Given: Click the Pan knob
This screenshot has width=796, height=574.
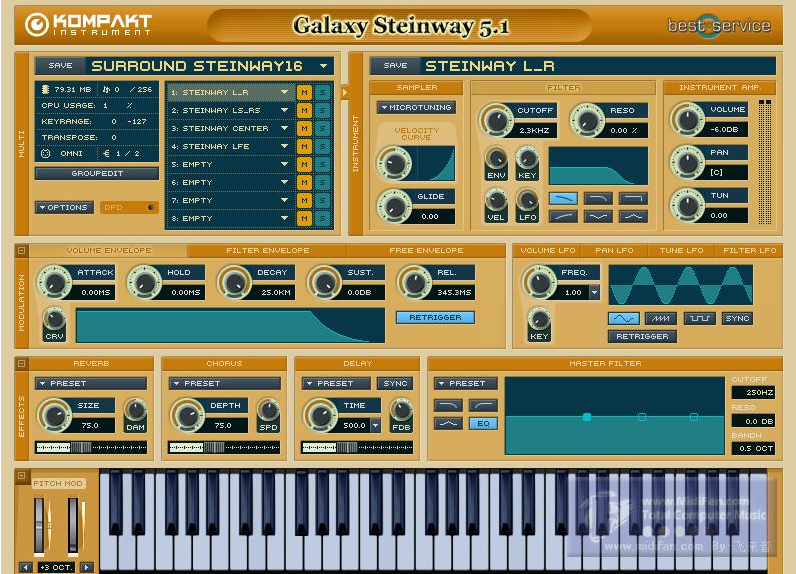Looking at the screenshot, I should coord(687,163).
